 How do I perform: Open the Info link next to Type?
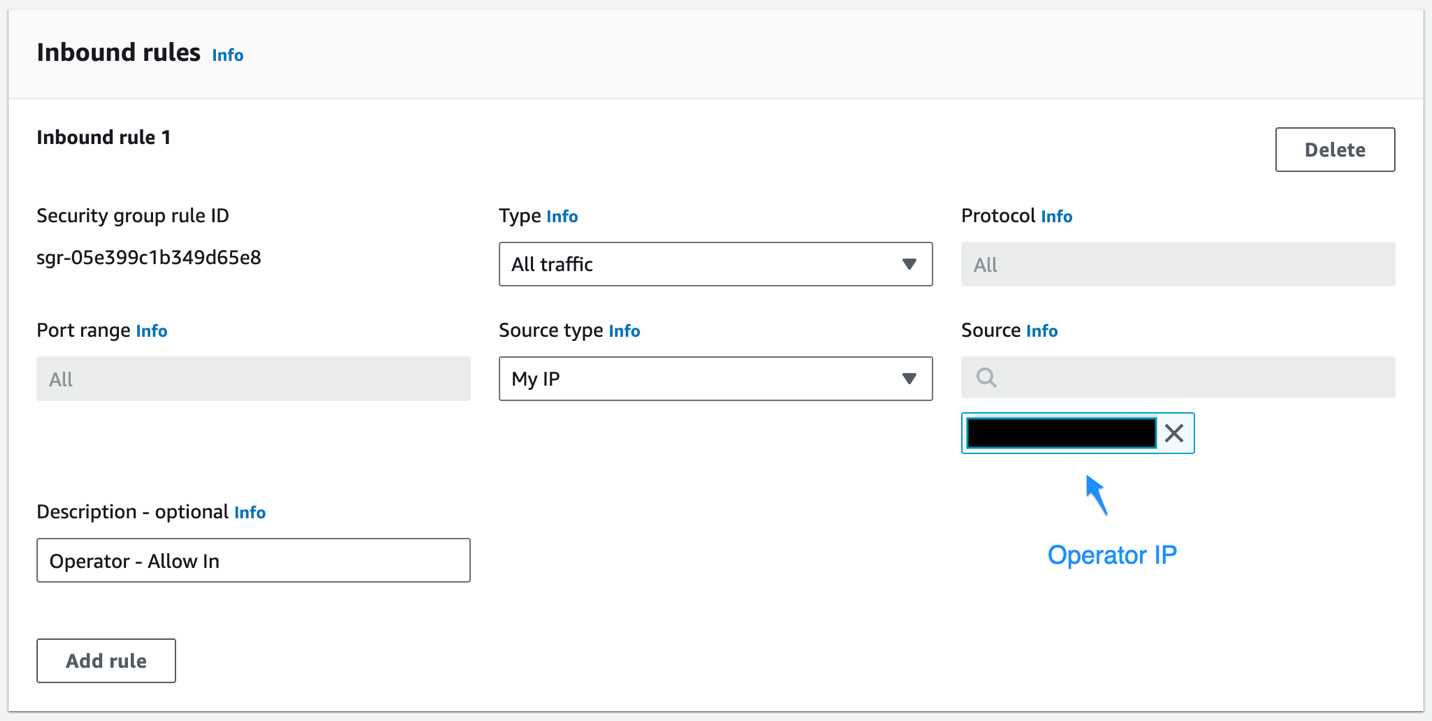coord(562,216)
